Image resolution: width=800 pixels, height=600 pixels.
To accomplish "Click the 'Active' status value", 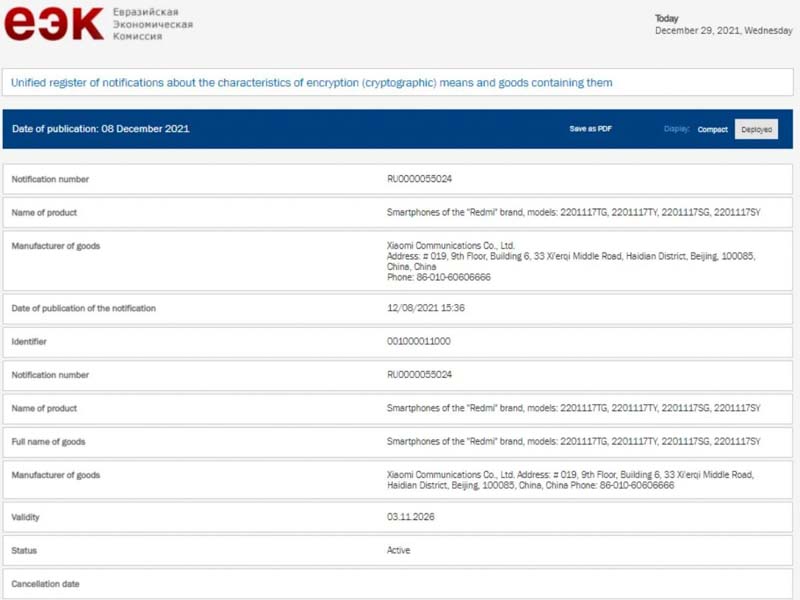I will 398,550.
